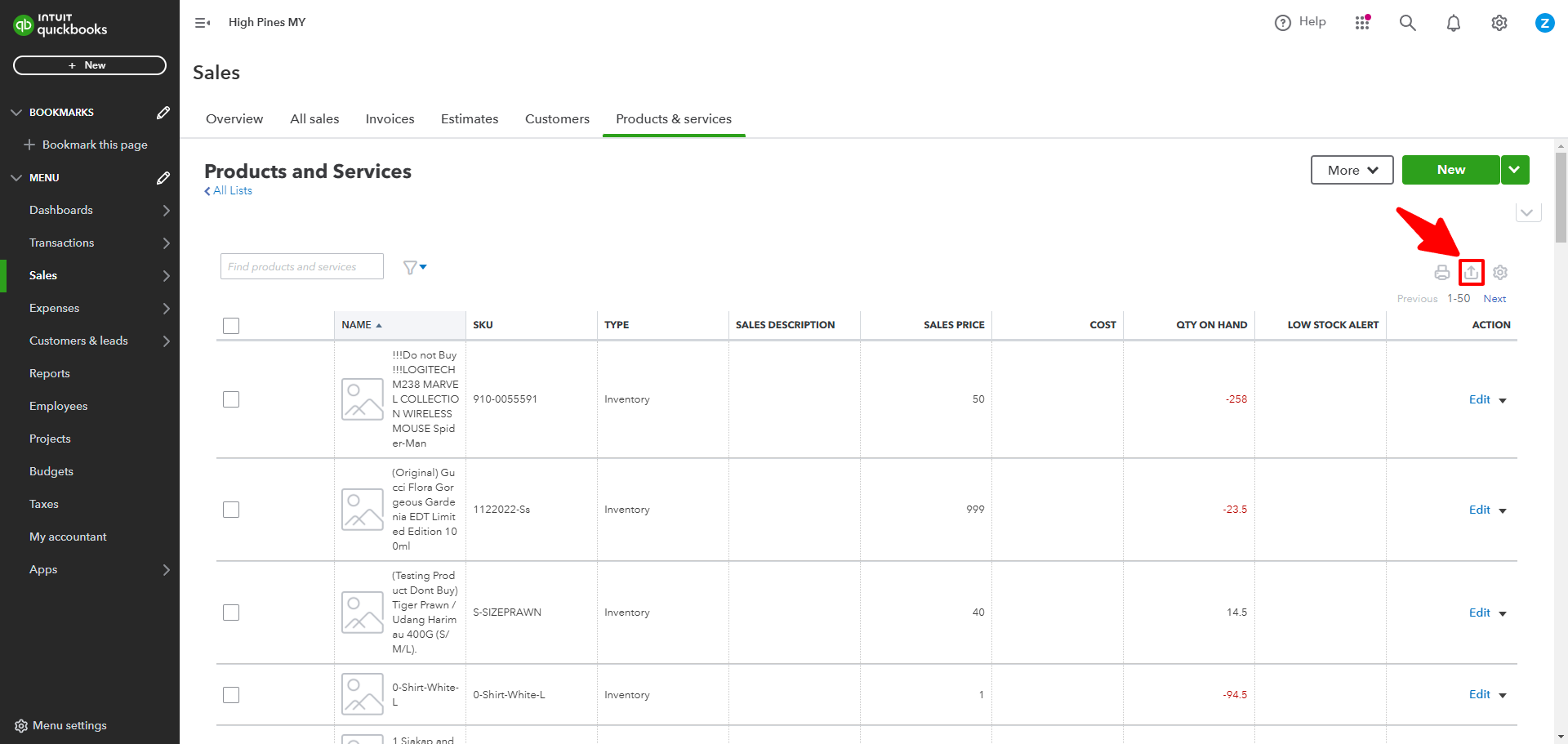Click the QuickBooks logo
Viewport: 1568px width, 744px height.
point(60,25)
